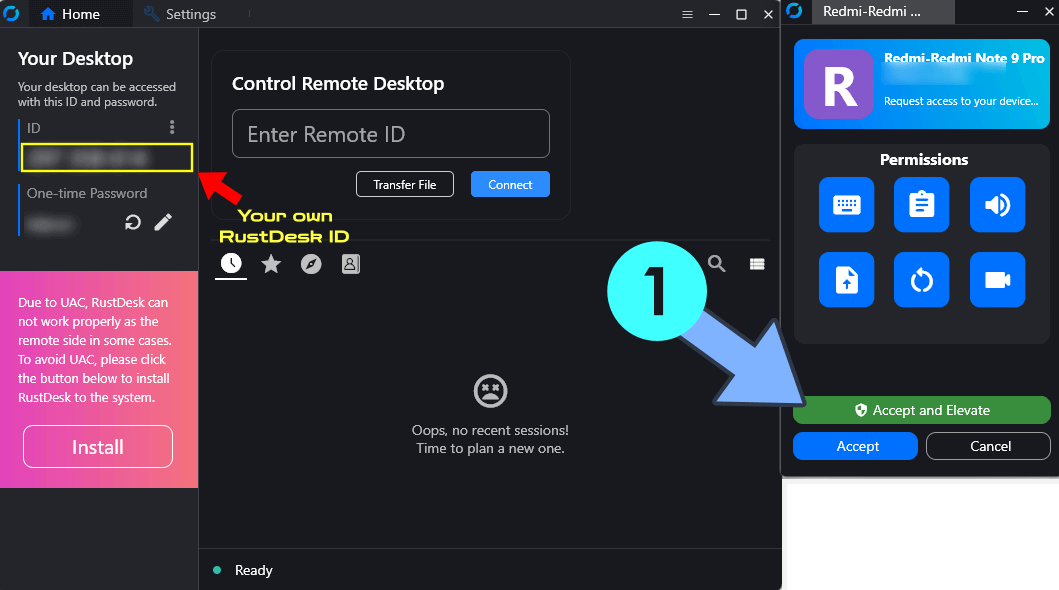Image resolution: width=1059 pixels, height=590 pixels.
Task: Toggle session recording camera permission
Action: tap(998, 279)
